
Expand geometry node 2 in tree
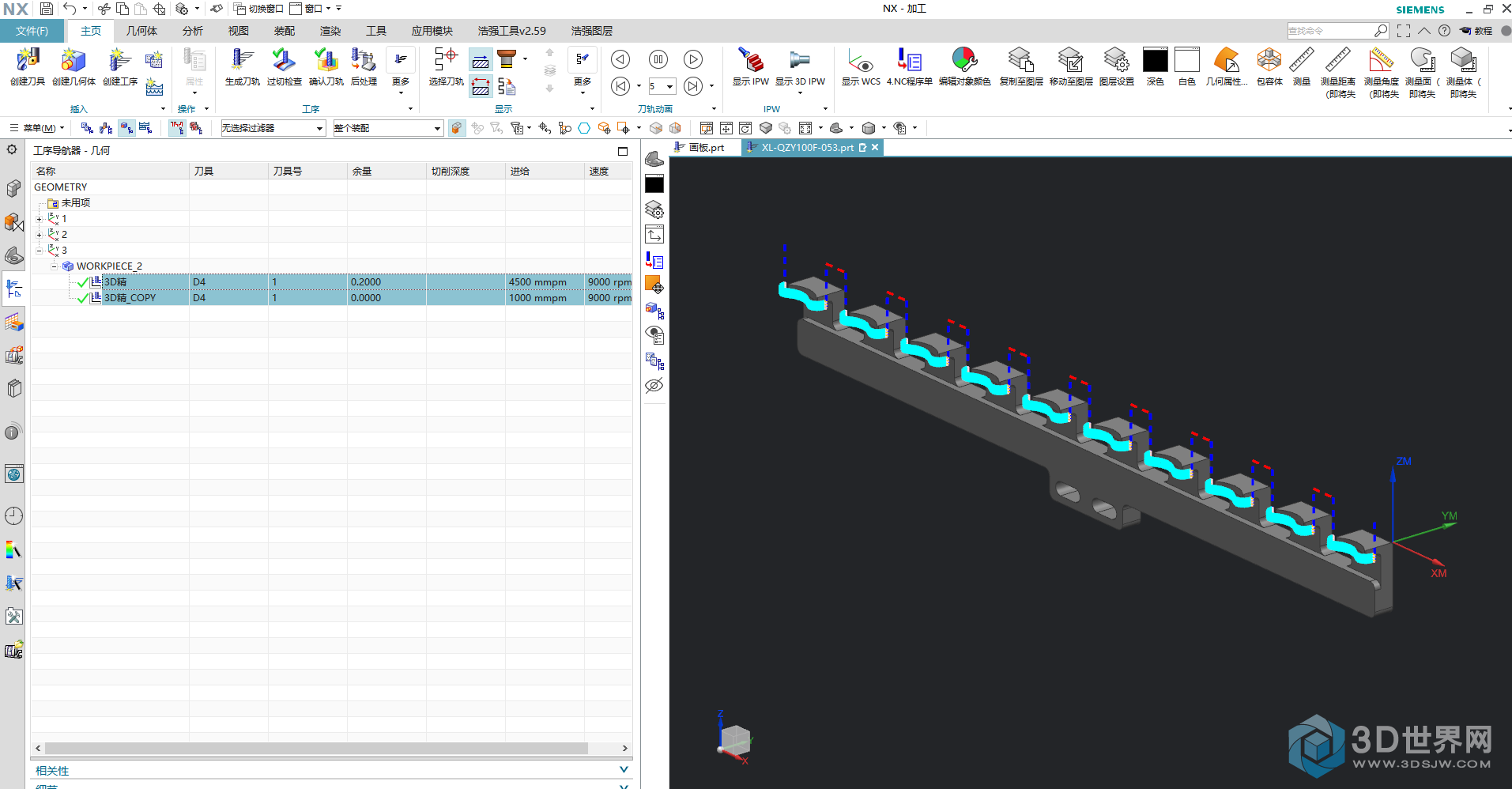point(40,235)
